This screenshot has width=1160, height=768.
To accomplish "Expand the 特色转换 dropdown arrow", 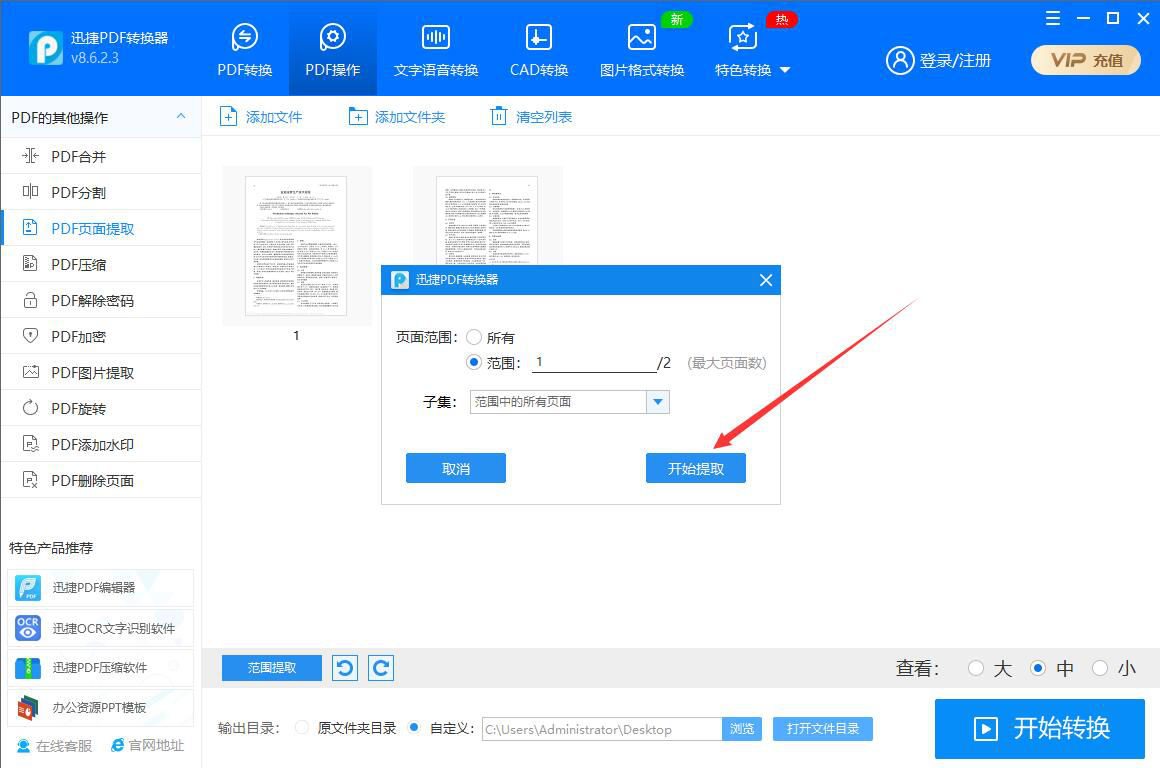I will [x=786, y=70].
